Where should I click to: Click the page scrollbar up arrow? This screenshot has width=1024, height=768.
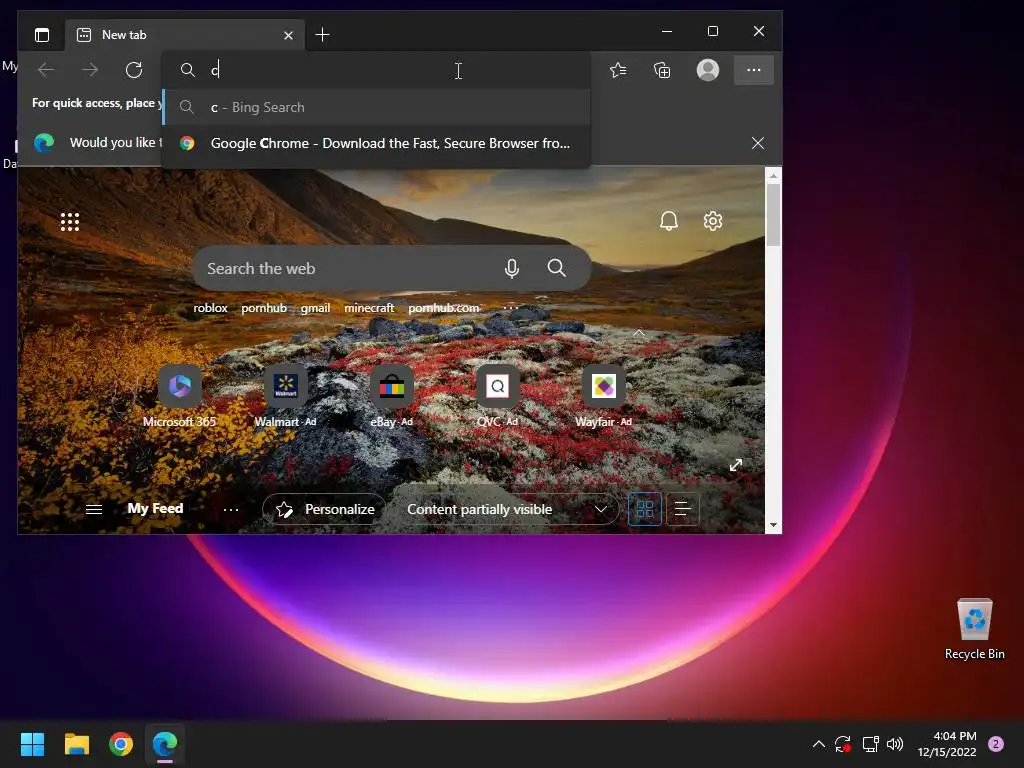773,176
